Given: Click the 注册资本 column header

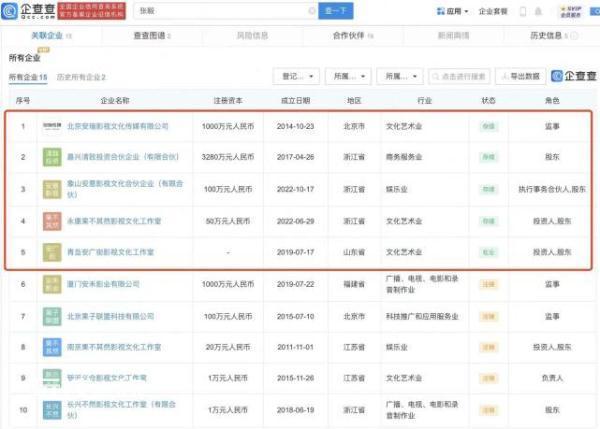Looking at the screenshot, I should click(228, 101).
